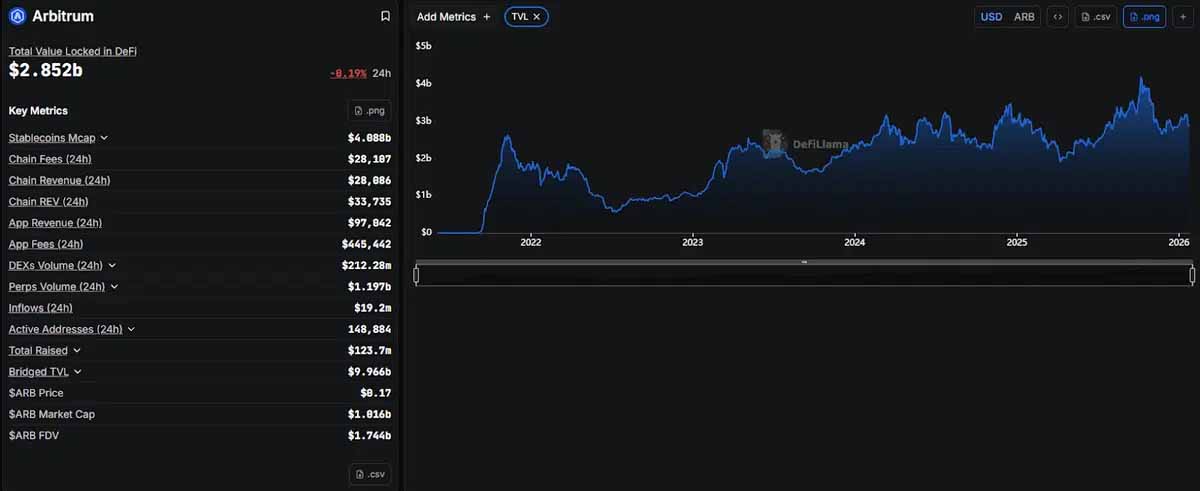
Task: Click the left handle of chart range slider
Action: [416, 275]
